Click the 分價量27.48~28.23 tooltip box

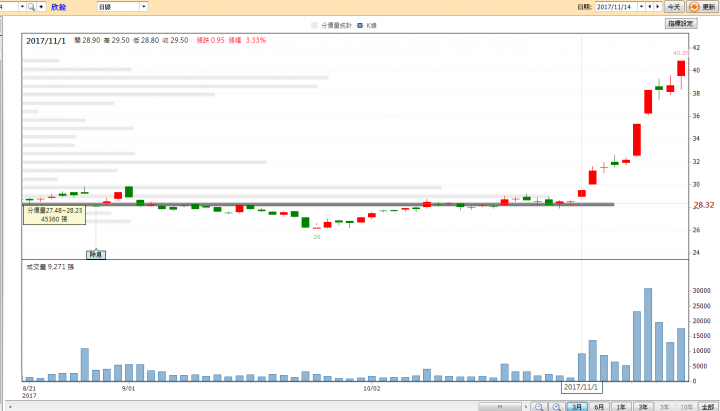pyautogui.click(x=54, y=215)
